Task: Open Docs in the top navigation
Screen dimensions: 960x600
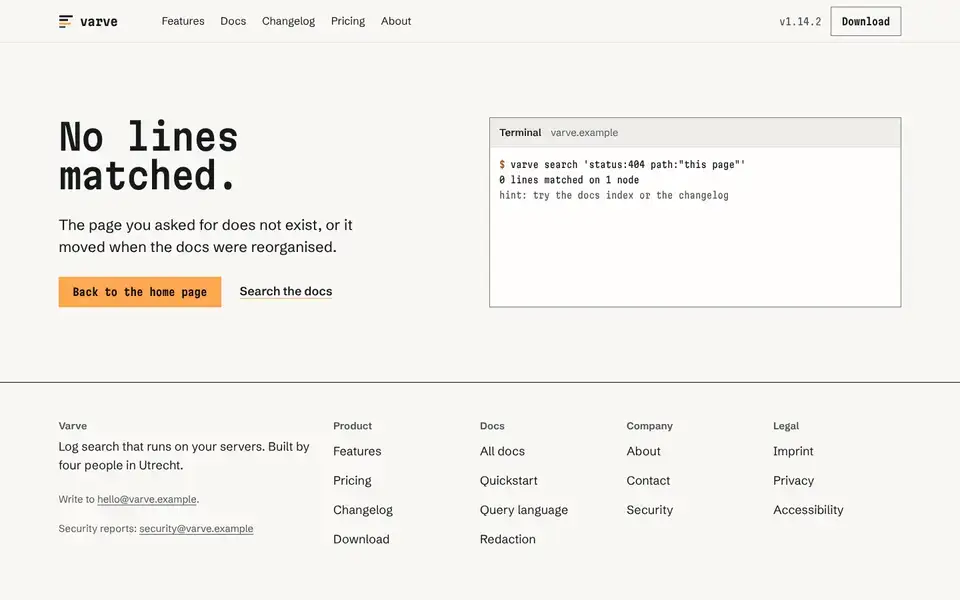Action: pyautogui.click(x=233, y=21)
